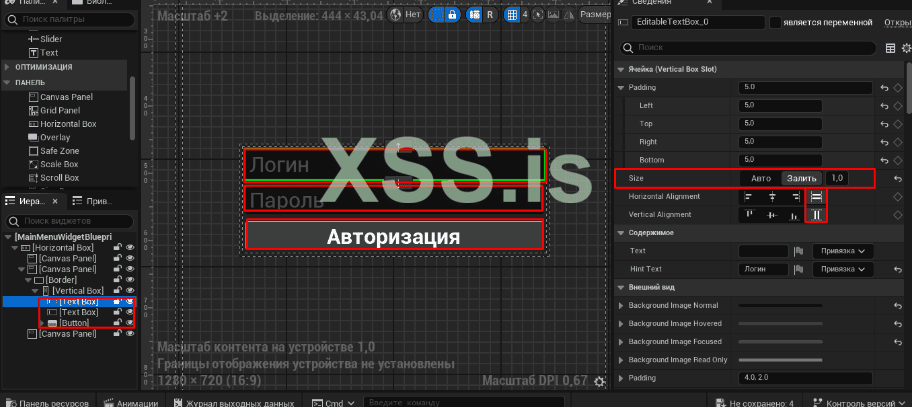The width and height of the screenshot is (912, 407).
Task: Collapse the Padding property group
Action: pos(620,88)
